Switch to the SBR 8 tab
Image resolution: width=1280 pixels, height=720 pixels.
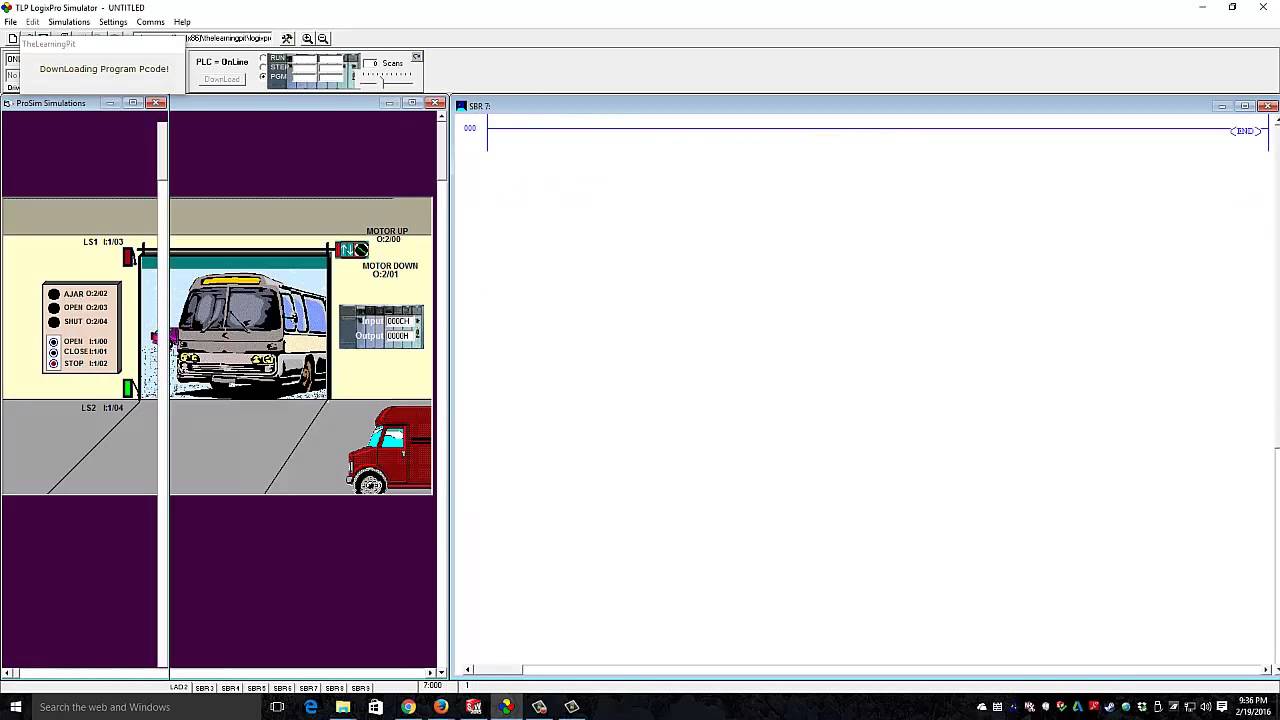point(335,688)
